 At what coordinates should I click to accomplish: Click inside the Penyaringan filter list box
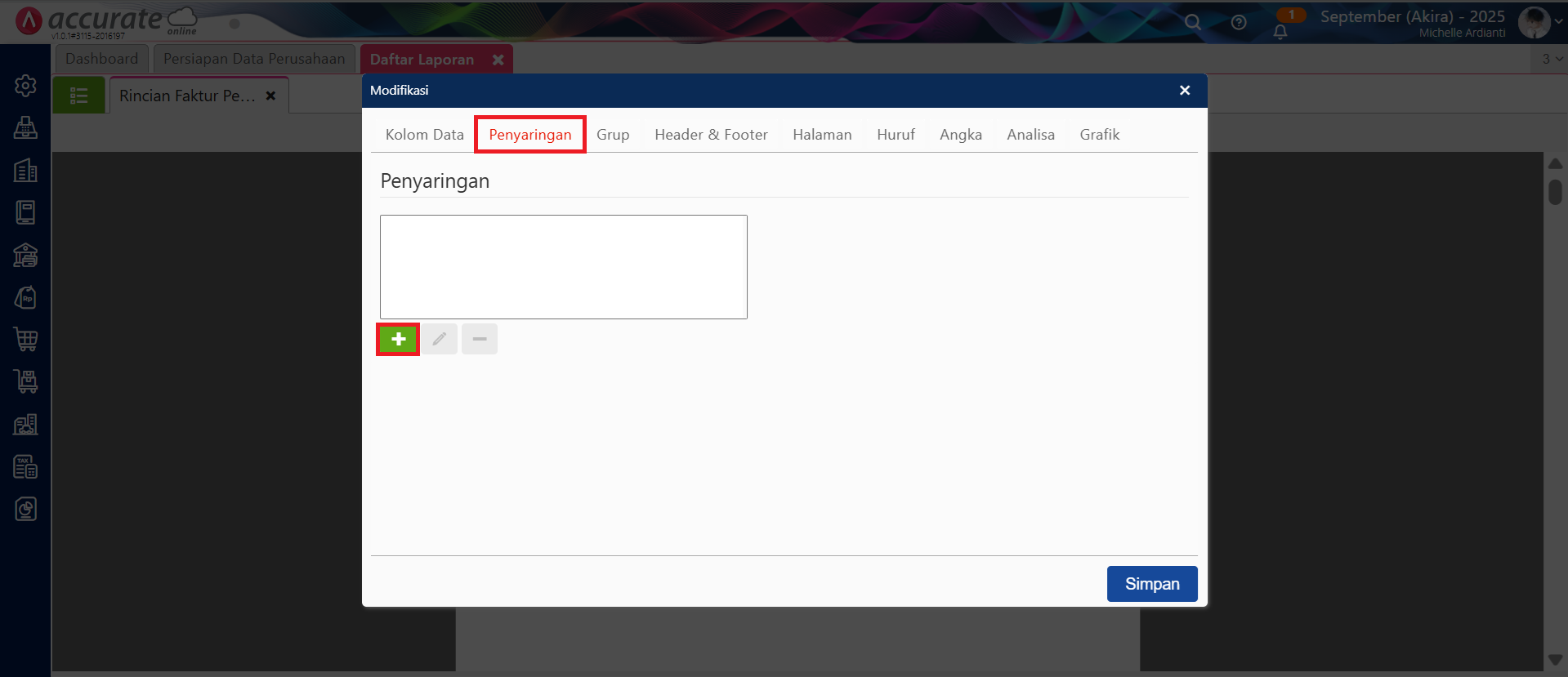coord(563,267)
